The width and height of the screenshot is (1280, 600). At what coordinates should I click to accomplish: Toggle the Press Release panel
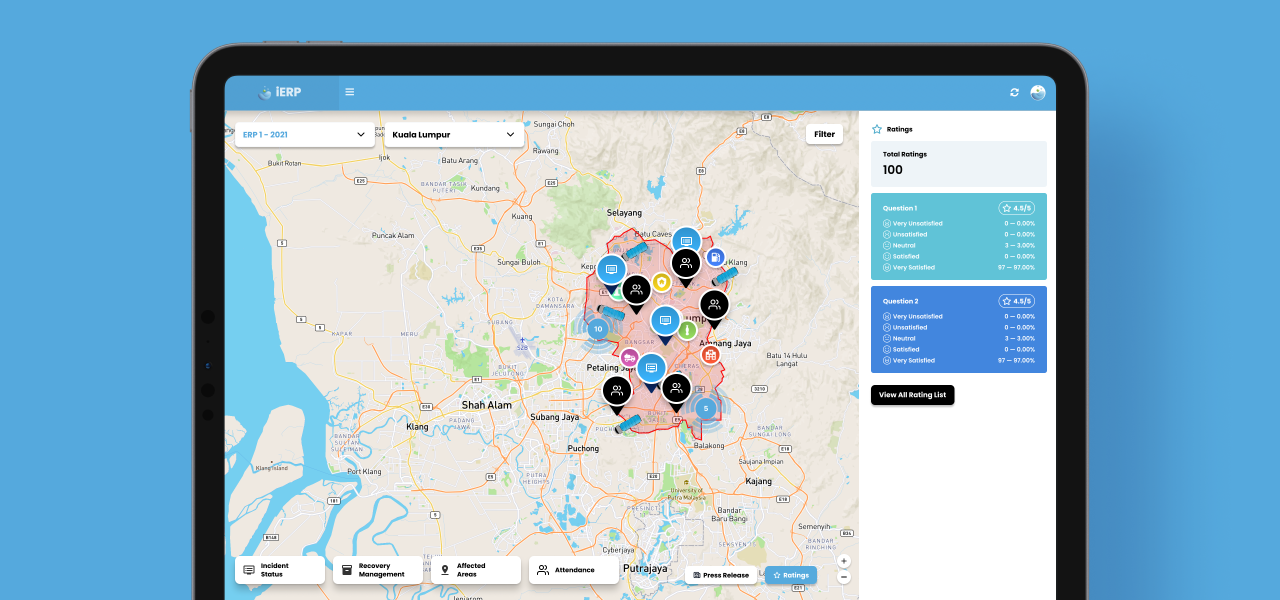[720, 575]
